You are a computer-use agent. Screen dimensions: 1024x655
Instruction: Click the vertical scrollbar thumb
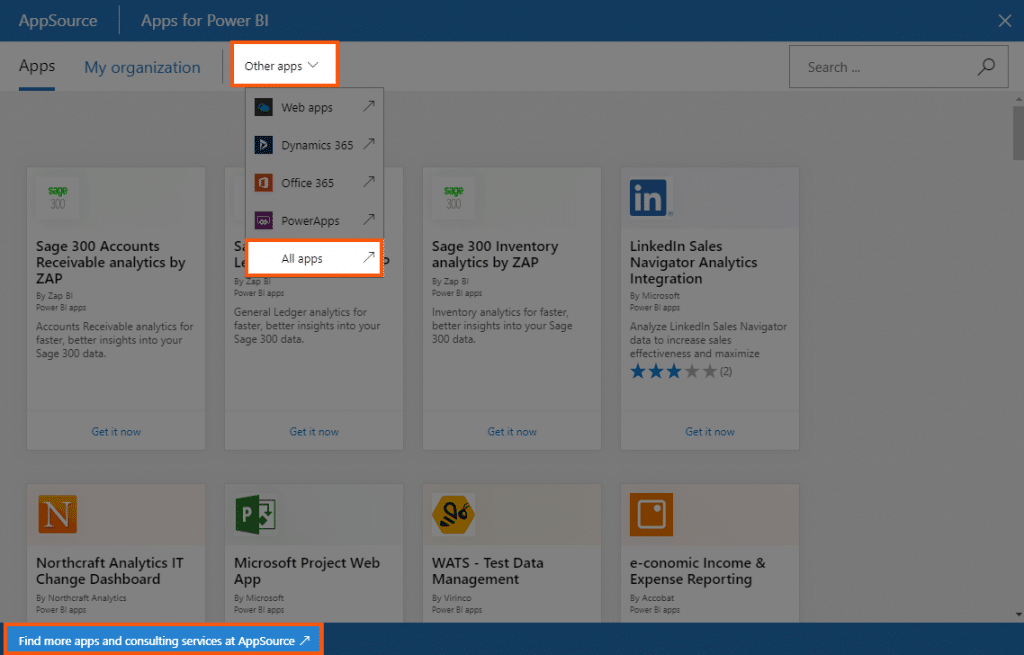click(x=1018, y=133)
